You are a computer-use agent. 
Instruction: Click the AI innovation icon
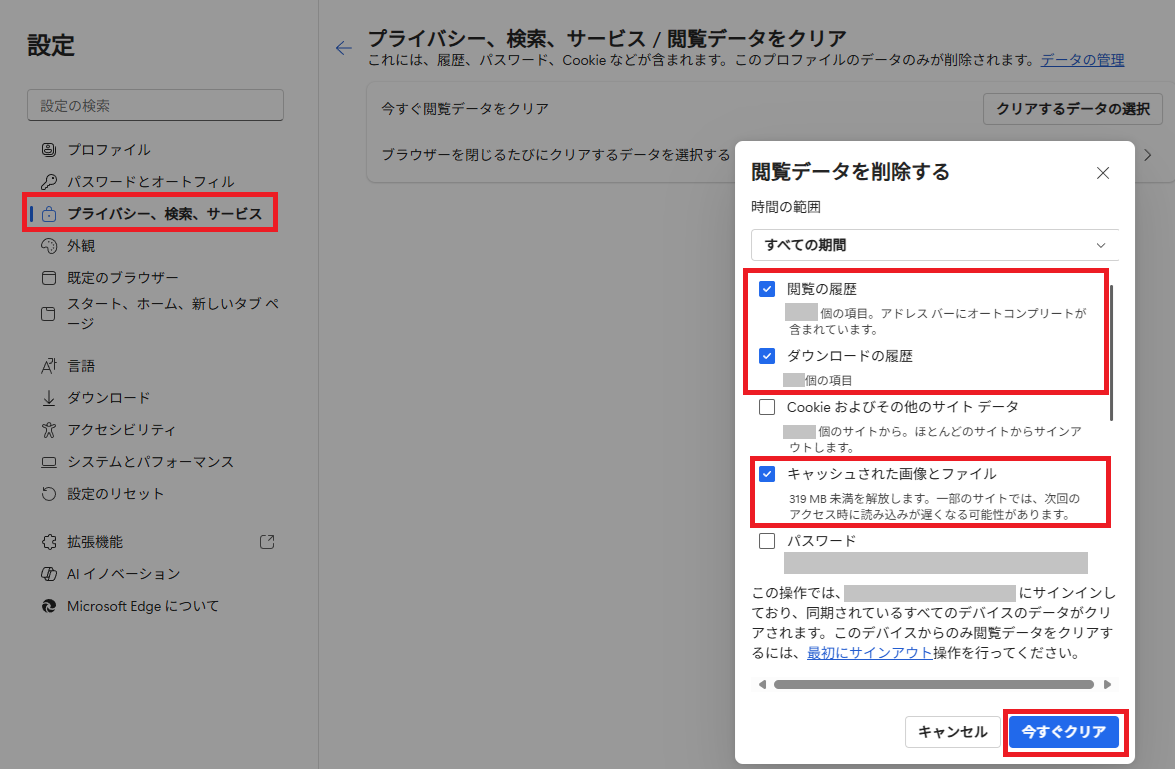[49, 574]
